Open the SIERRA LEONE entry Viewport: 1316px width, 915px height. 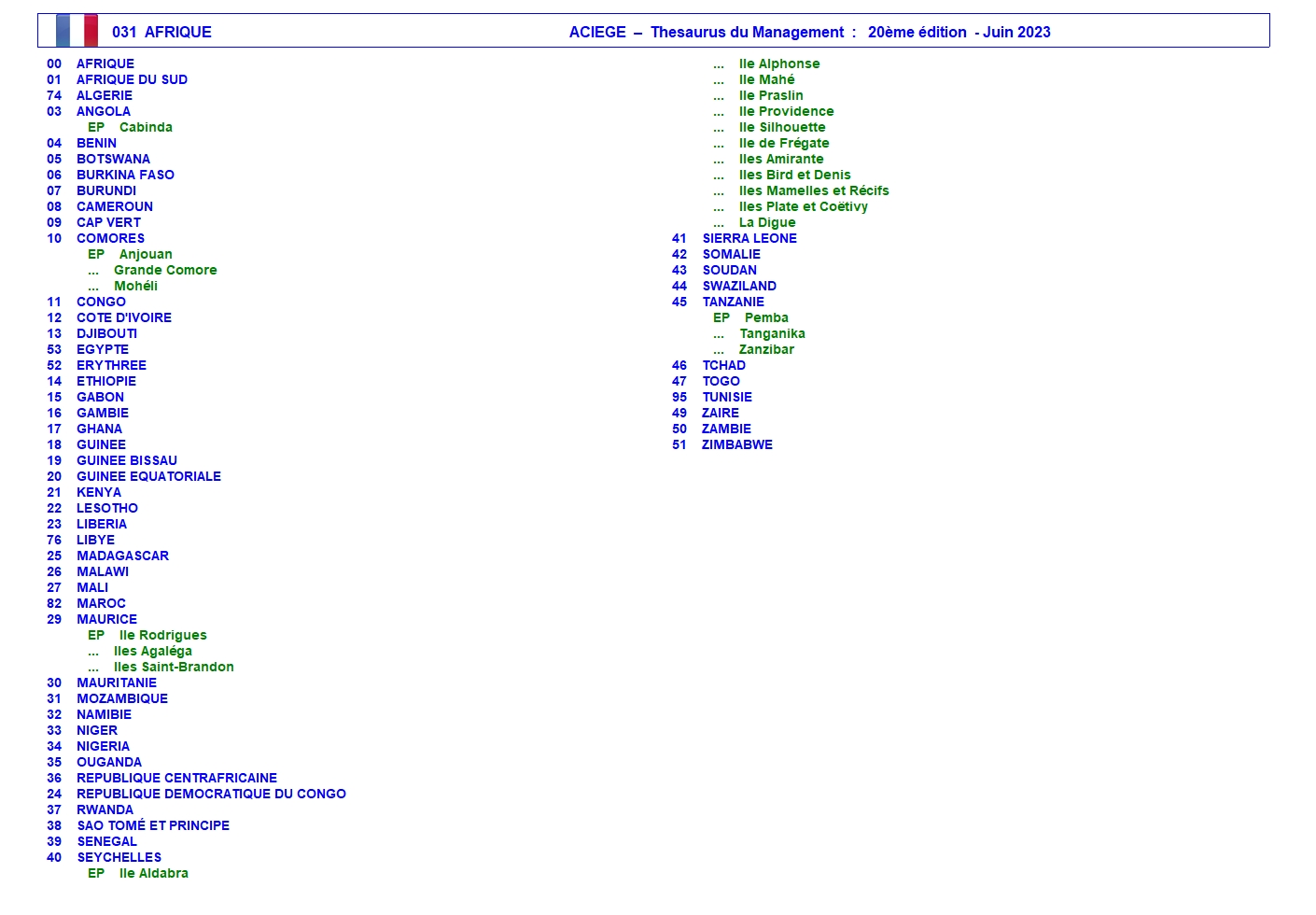click(x=749, y=238)
